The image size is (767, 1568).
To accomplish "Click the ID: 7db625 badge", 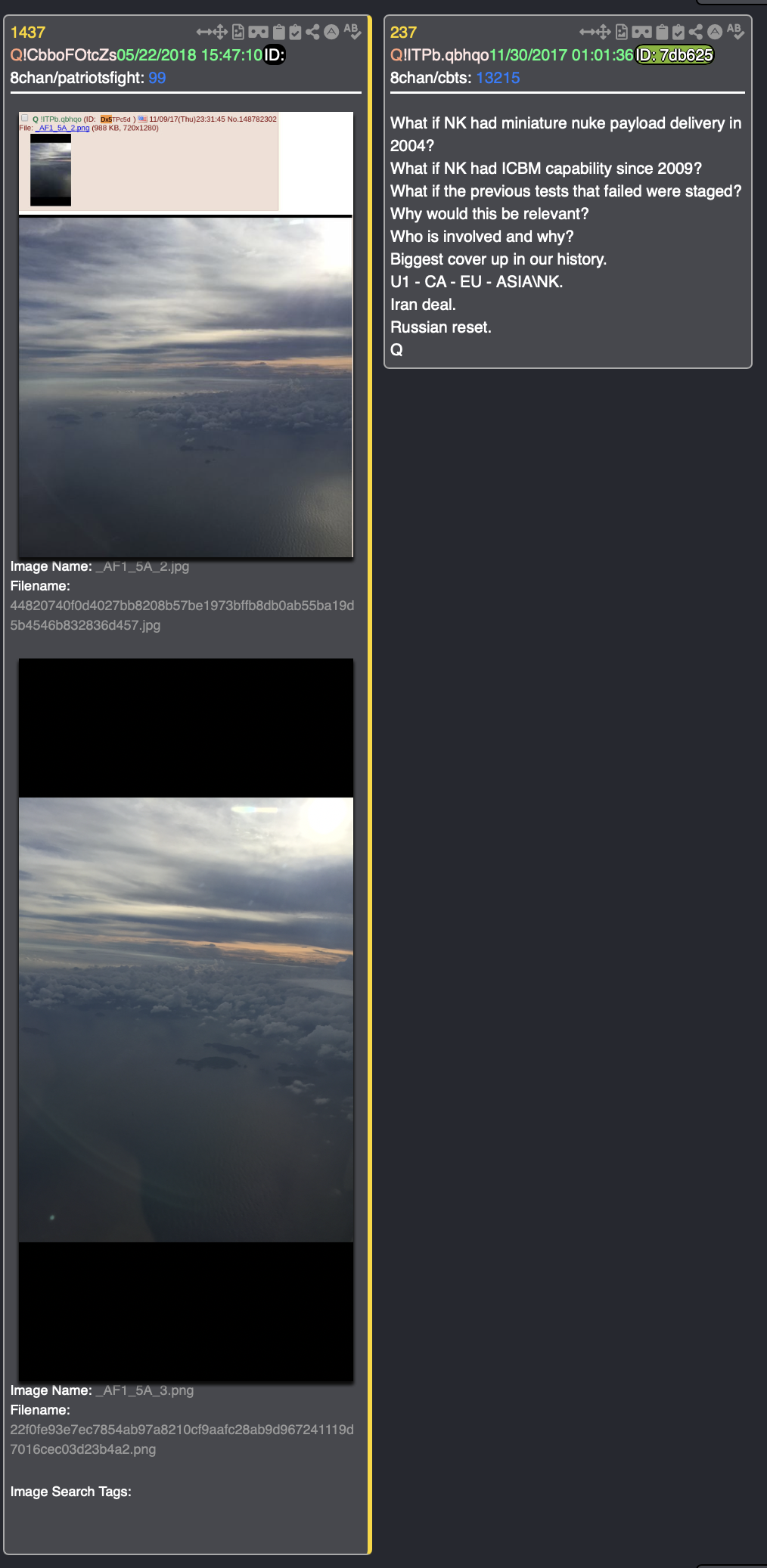I will pos(675,55).
